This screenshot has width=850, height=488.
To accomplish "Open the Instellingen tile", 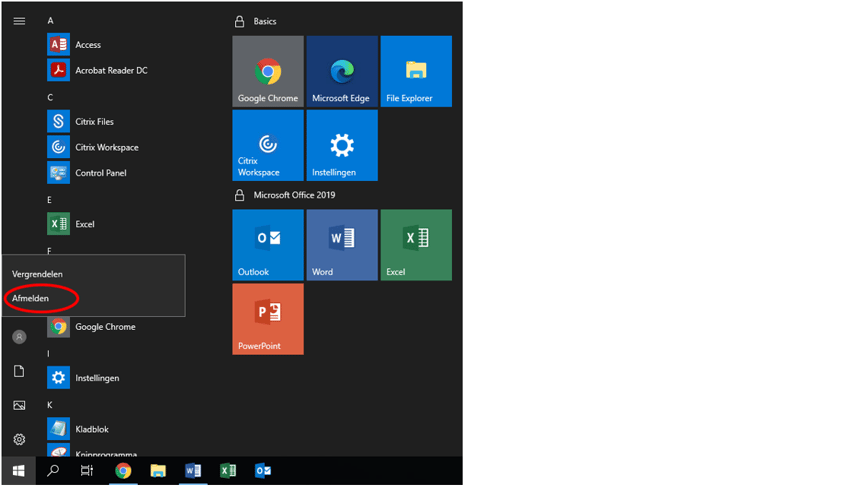I will pos(342,145).
